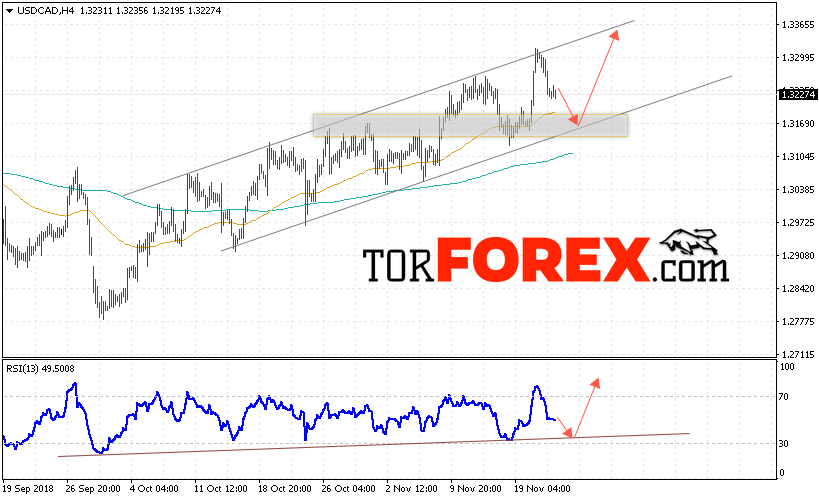Click price scale value 1.28420
This screenshot has width=819, height=500.
pos(798,288)
